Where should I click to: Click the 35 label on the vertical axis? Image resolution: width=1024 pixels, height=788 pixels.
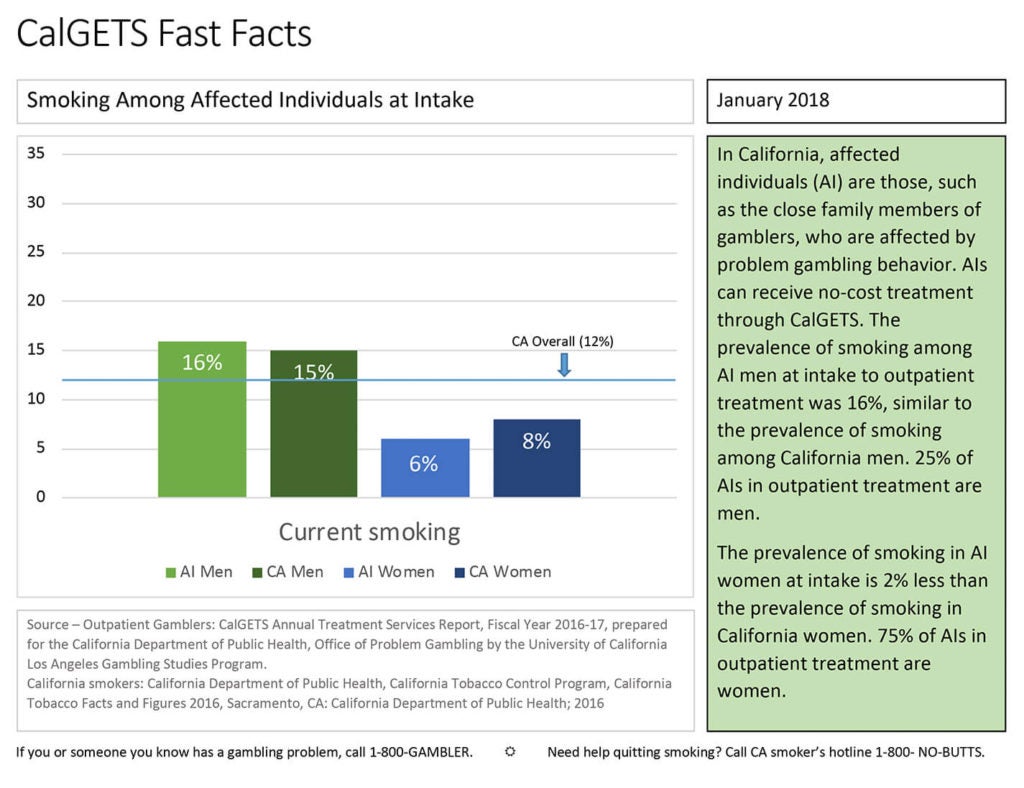(36, 154)
